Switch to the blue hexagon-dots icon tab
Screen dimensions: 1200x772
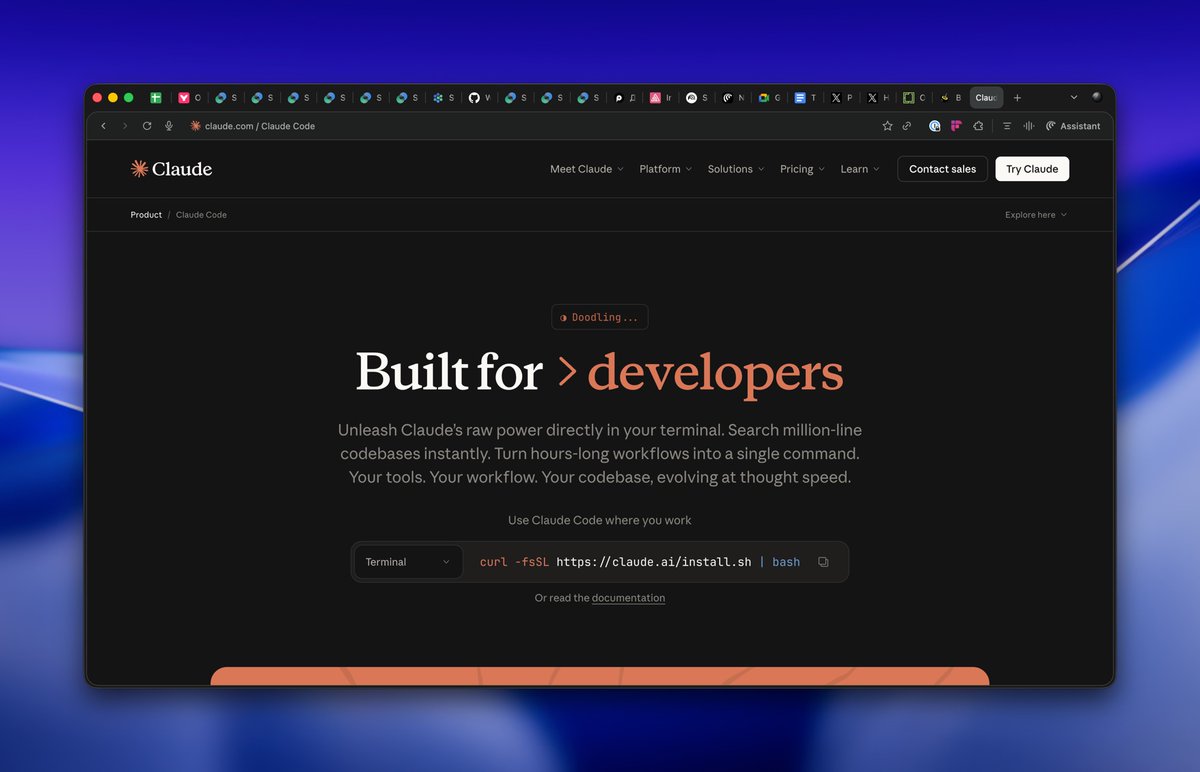pyautogui.click(x=443, y=98)
